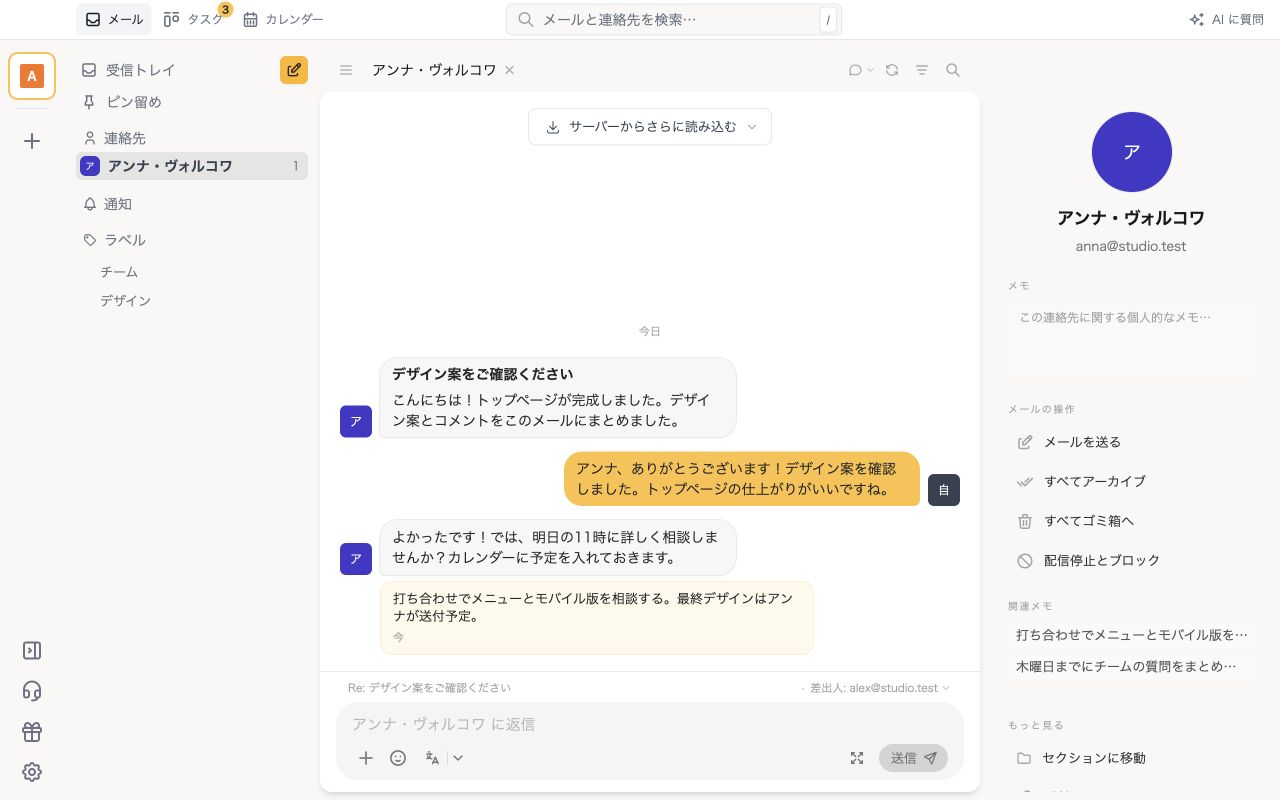The image size is (1280, 800).
Task: Open AI に質問 assistant
Action: pos(1226,19)
